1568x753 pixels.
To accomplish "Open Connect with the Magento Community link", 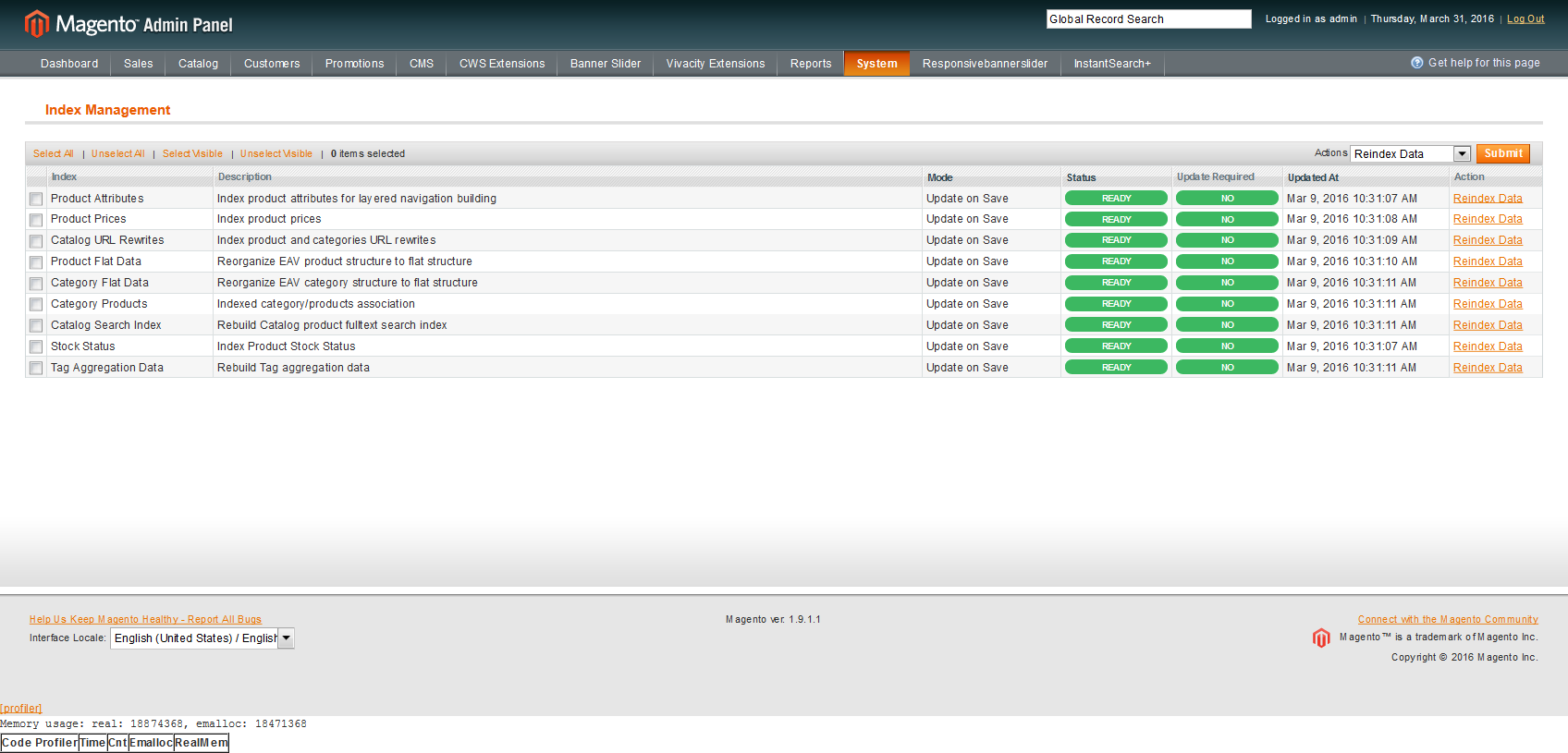I will pyautogui.click(x=1448, y=619).
